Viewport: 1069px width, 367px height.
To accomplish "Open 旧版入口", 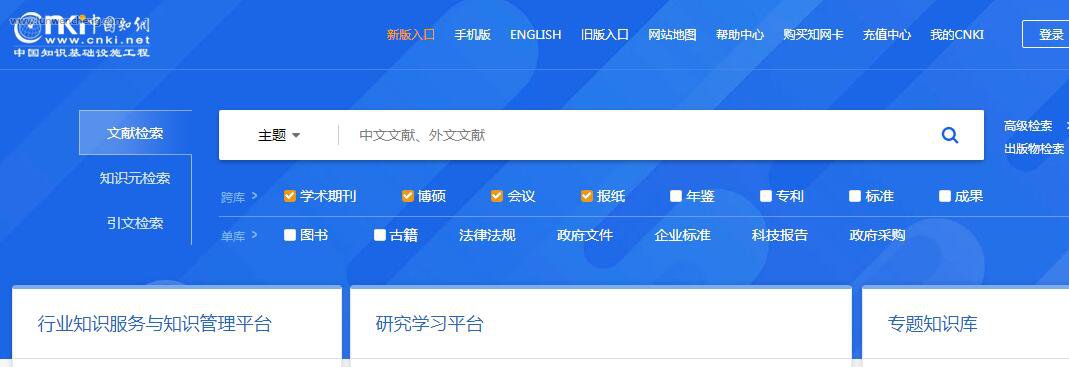I will 605,34.
